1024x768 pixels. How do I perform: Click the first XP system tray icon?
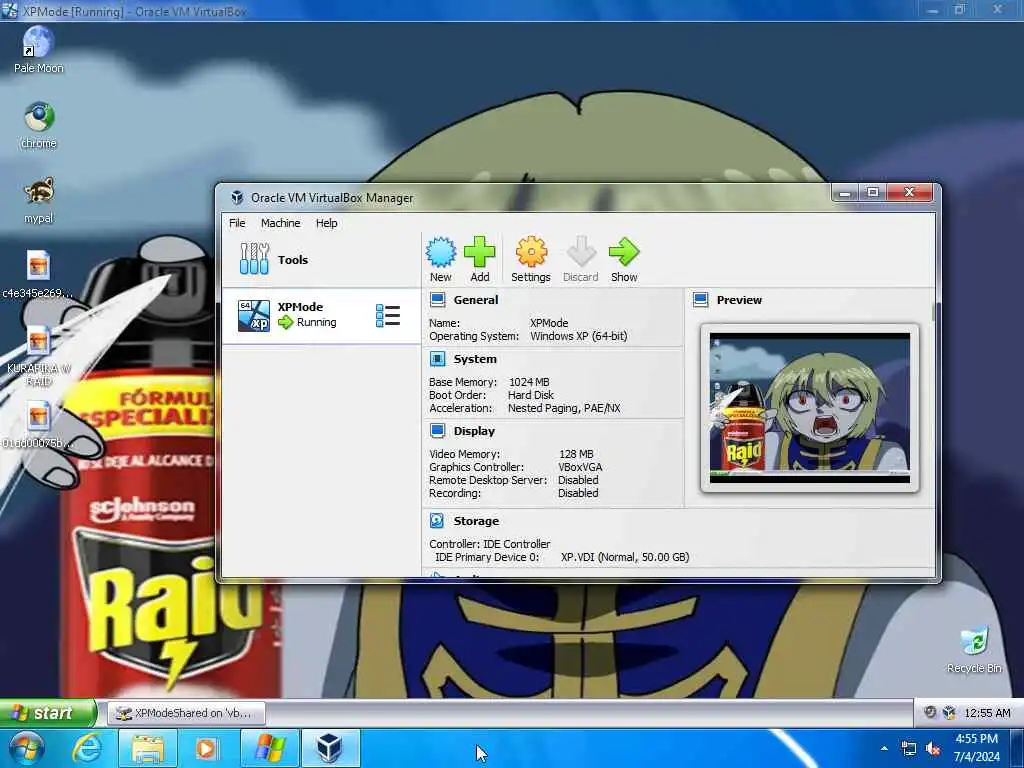tap(930, 712)
